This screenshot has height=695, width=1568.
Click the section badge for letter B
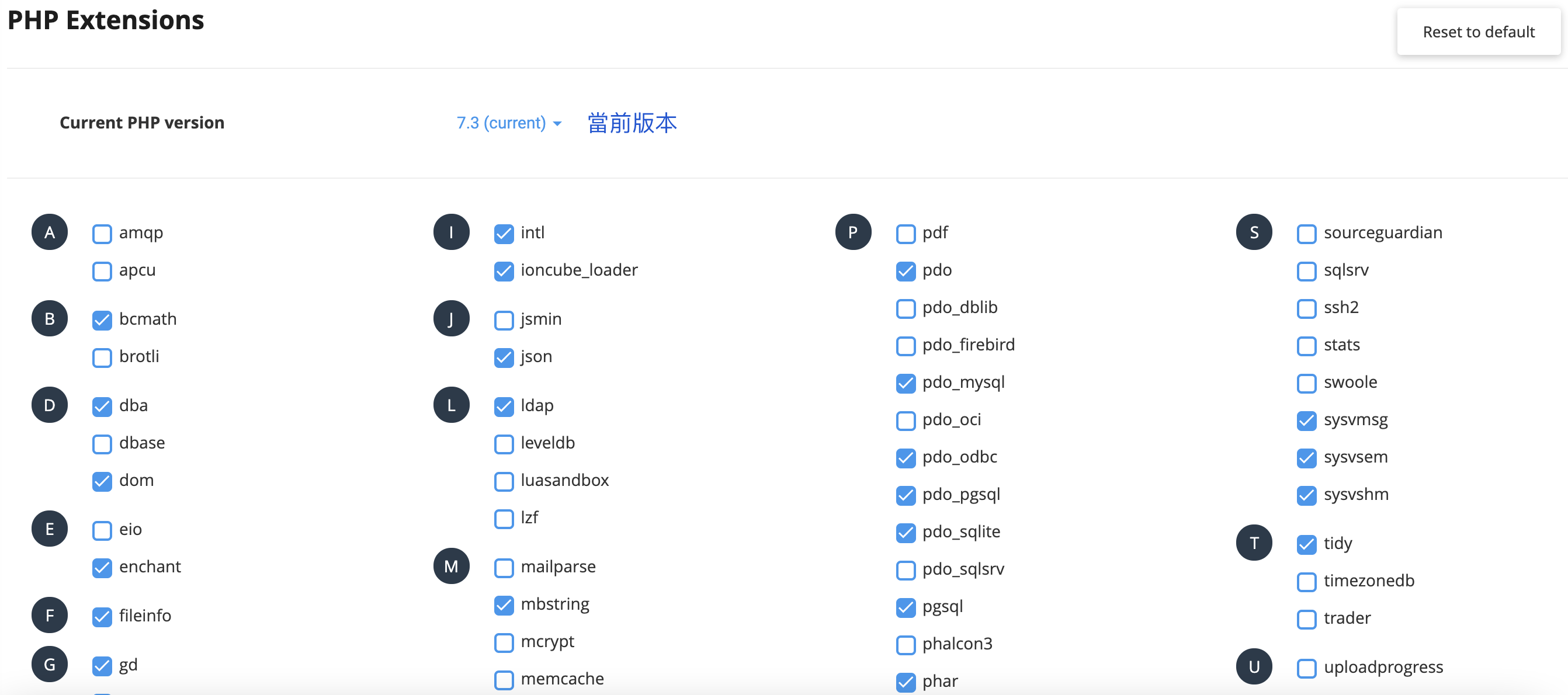click(x=49, y=318)
